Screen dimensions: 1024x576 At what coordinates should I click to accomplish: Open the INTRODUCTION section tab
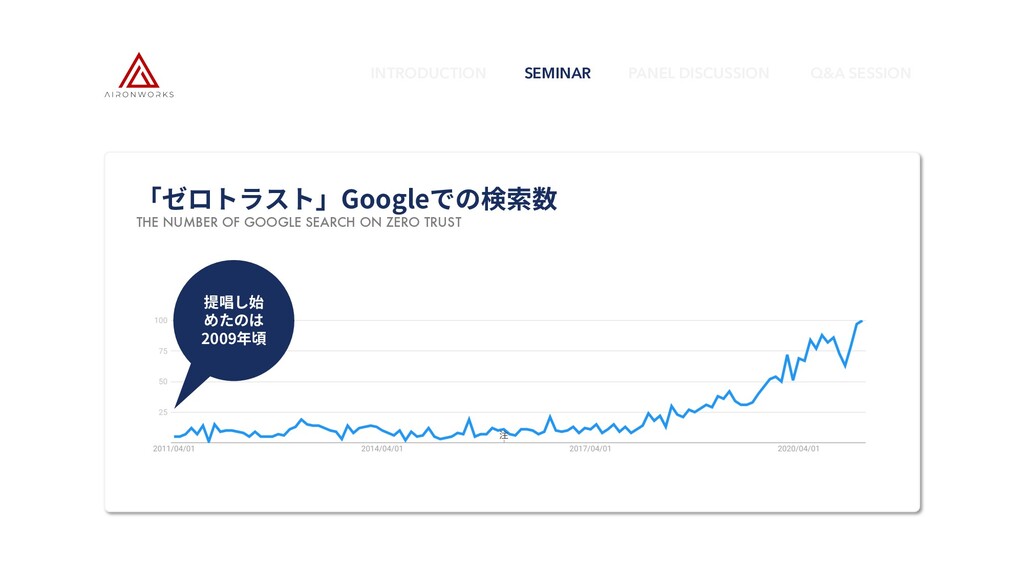[428, 73]
